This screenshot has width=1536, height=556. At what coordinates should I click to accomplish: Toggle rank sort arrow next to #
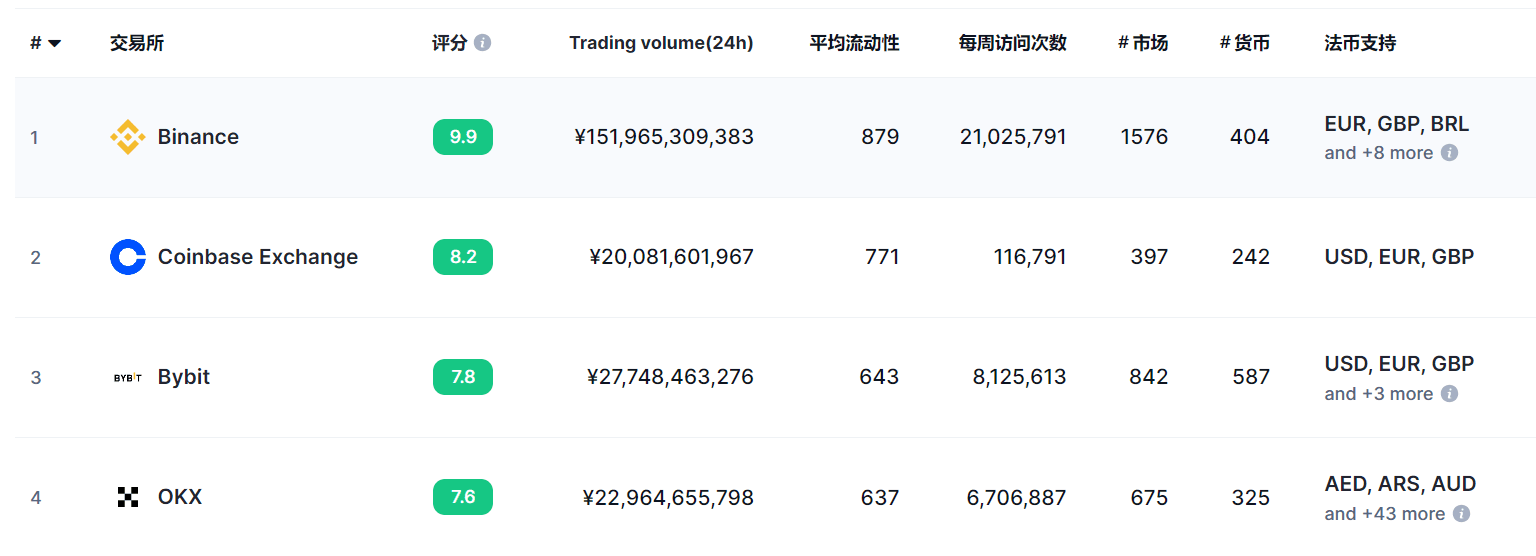(54, 43)
